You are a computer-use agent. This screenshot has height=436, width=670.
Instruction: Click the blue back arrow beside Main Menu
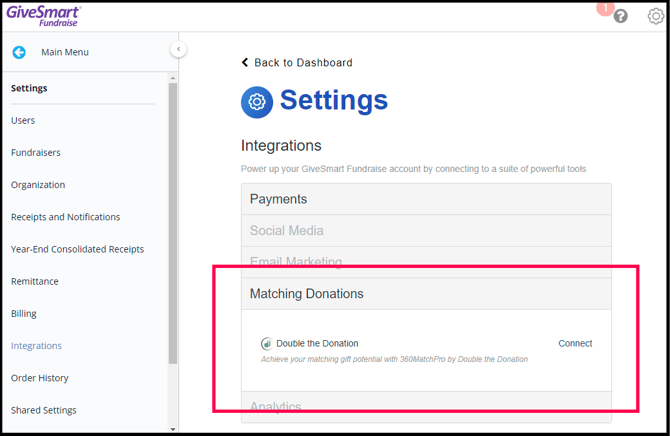19,52
